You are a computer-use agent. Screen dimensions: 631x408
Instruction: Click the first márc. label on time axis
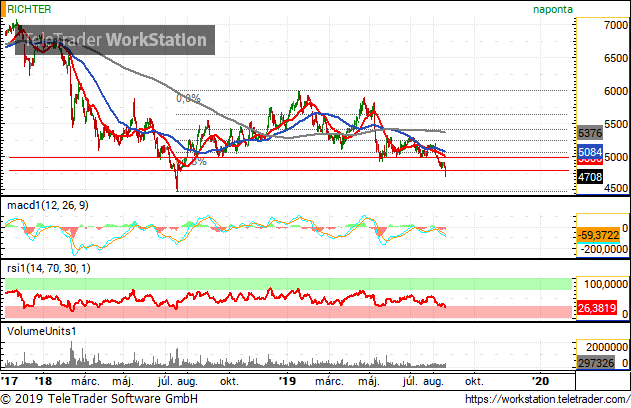point(85,381)
